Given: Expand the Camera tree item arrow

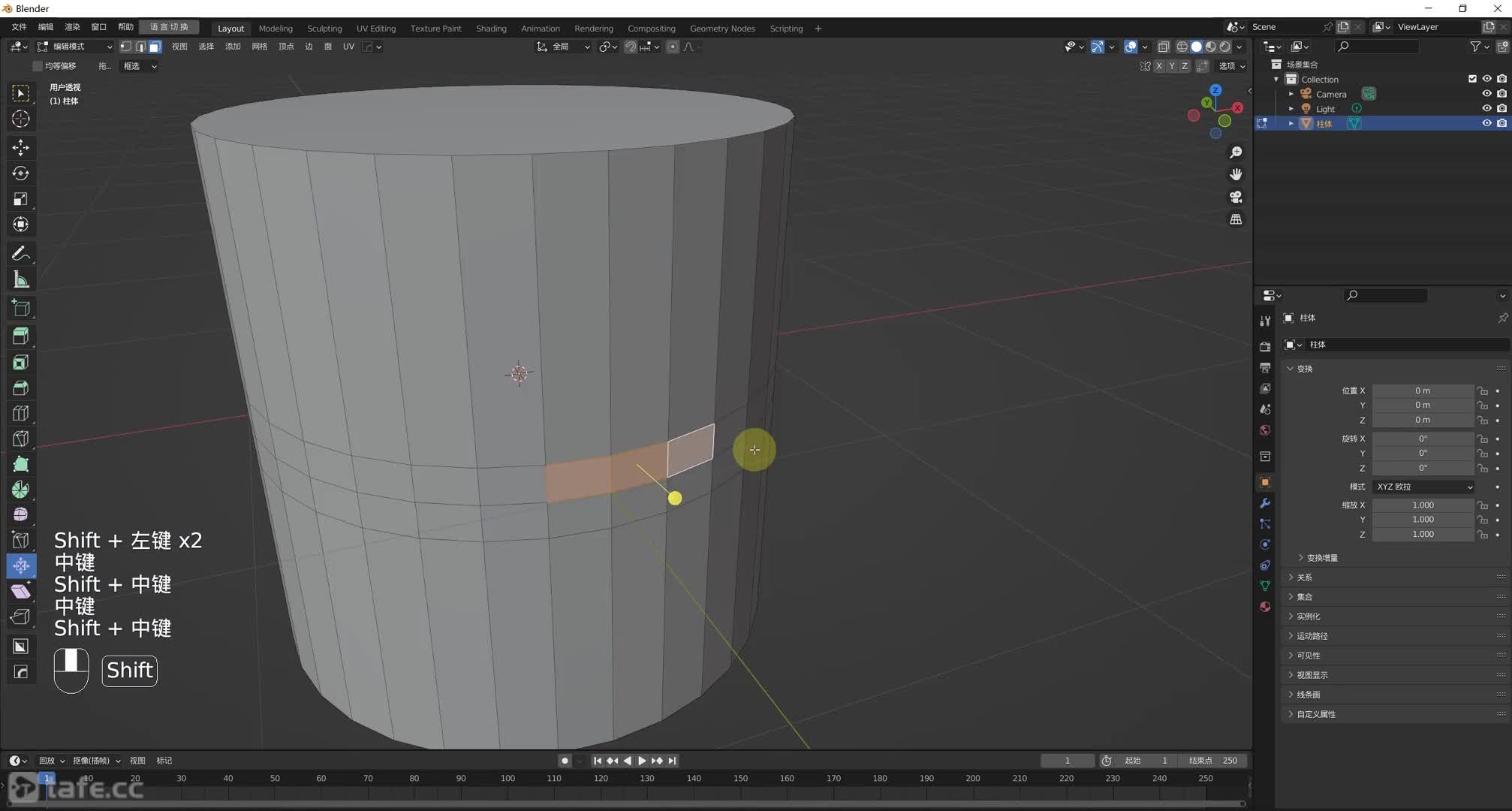Looking at the screenshot, I should [x=1291, y=94].
